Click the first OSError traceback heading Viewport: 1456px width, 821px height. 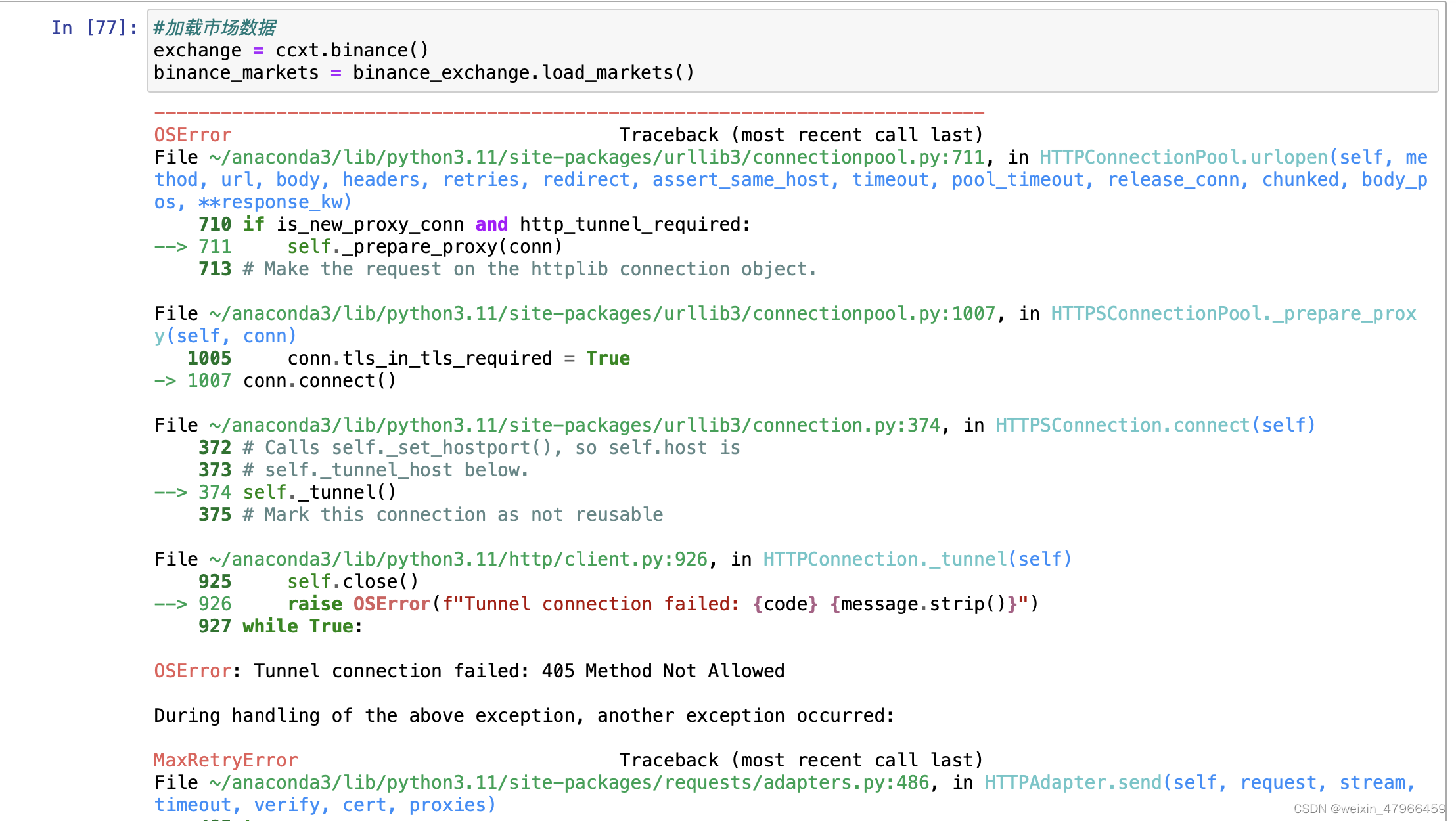pyautogui.click(x=193, y=135)
